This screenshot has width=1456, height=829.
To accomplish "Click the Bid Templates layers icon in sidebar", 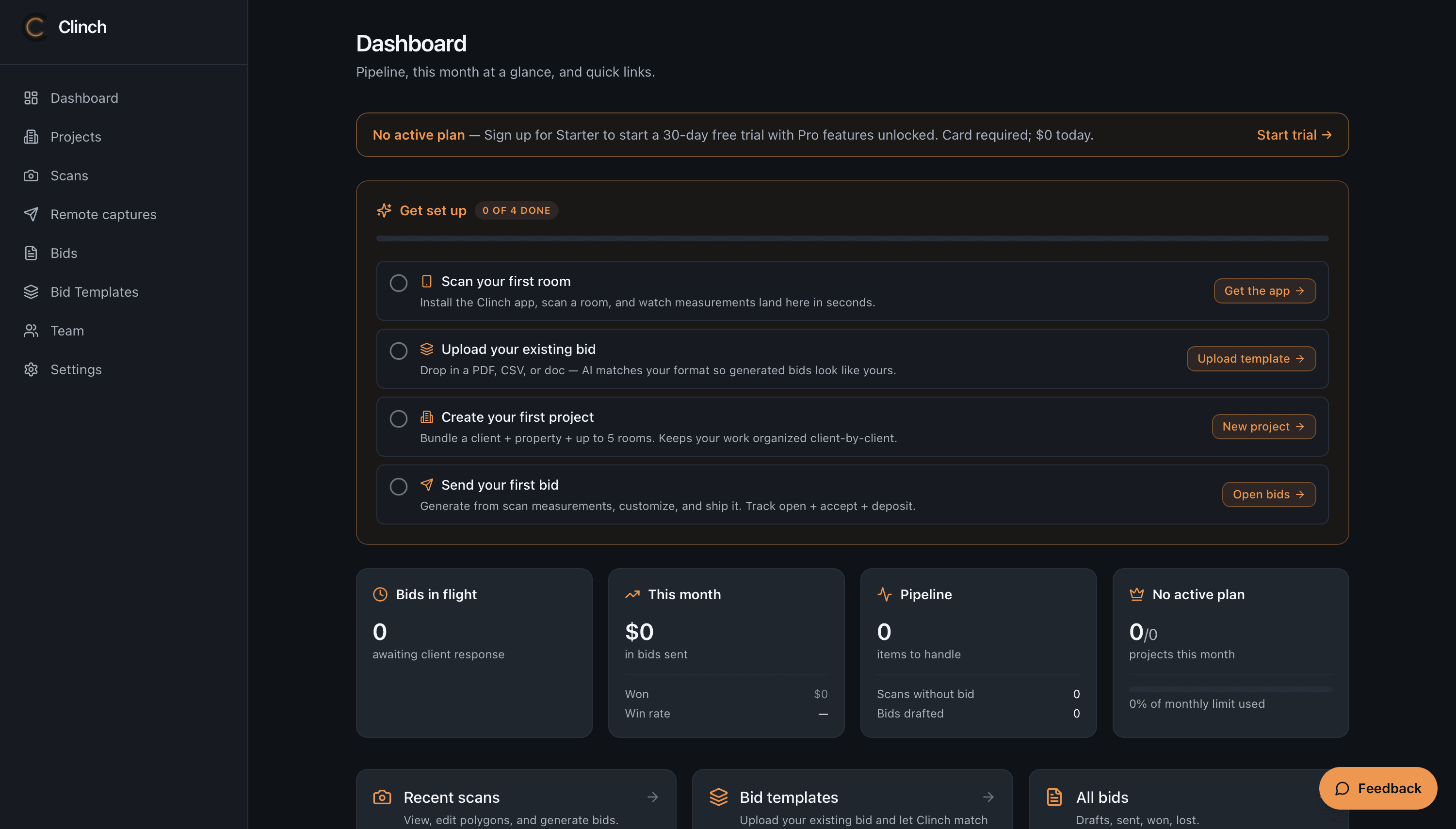I will 31,291.
